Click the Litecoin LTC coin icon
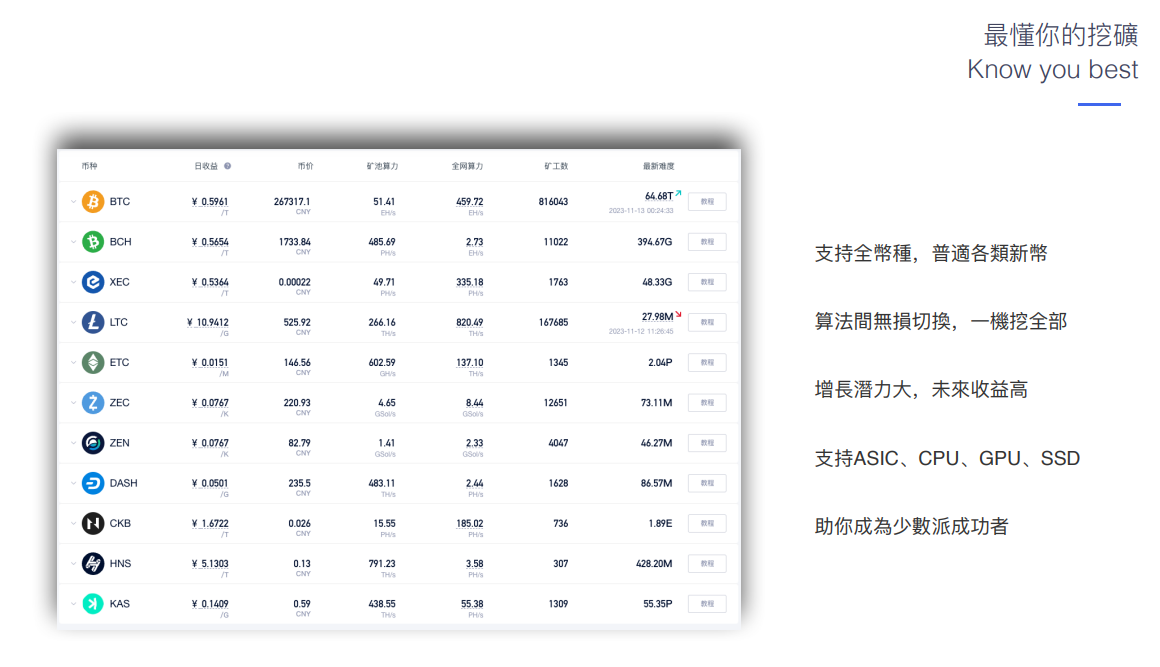1160x667 pixels. pos(93,323)
